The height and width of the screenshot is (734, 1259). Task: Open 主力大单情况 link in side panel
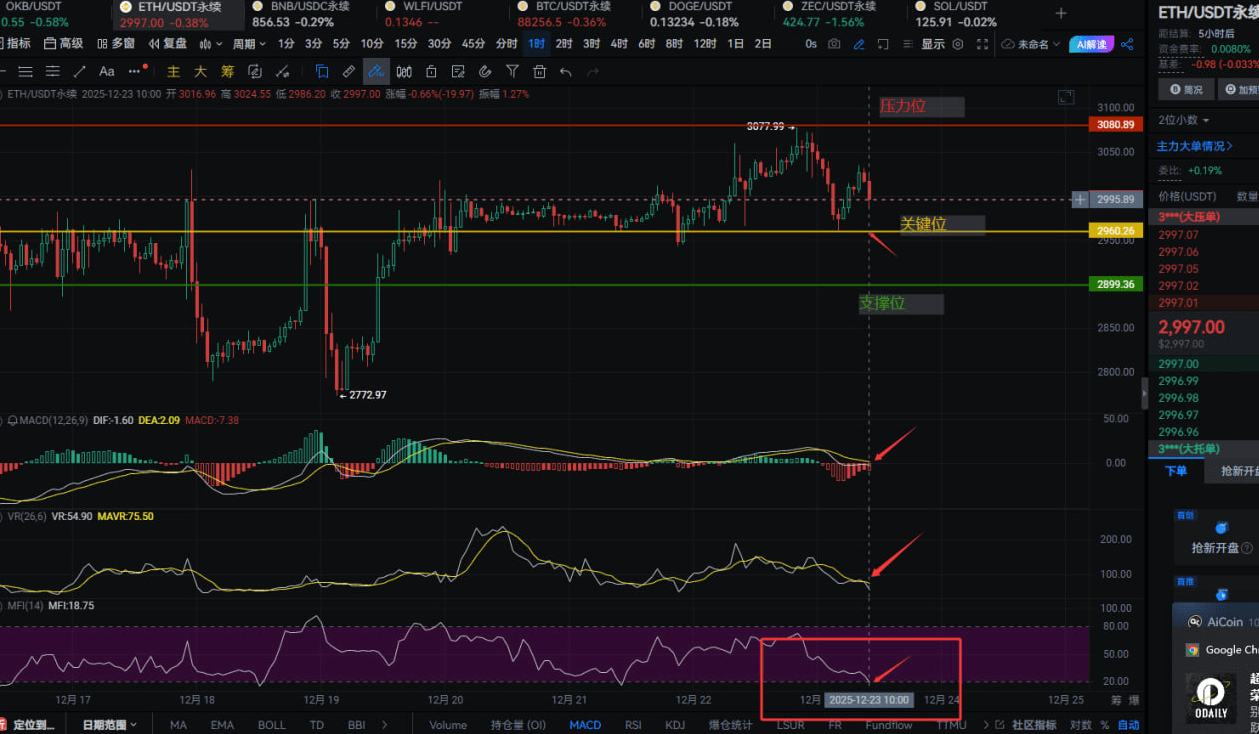pyautogui.click(x=1195, y=146)
